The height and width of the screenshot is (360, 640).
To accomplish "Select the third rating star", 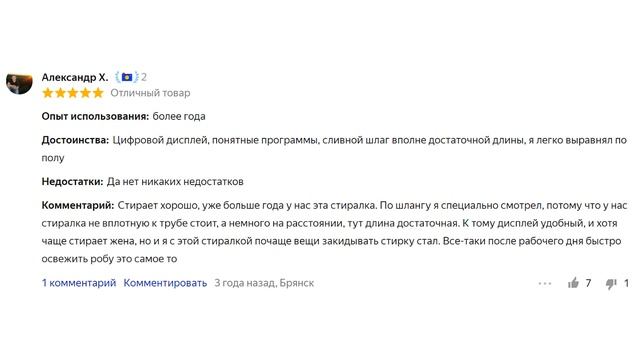I will pos(73,93).
